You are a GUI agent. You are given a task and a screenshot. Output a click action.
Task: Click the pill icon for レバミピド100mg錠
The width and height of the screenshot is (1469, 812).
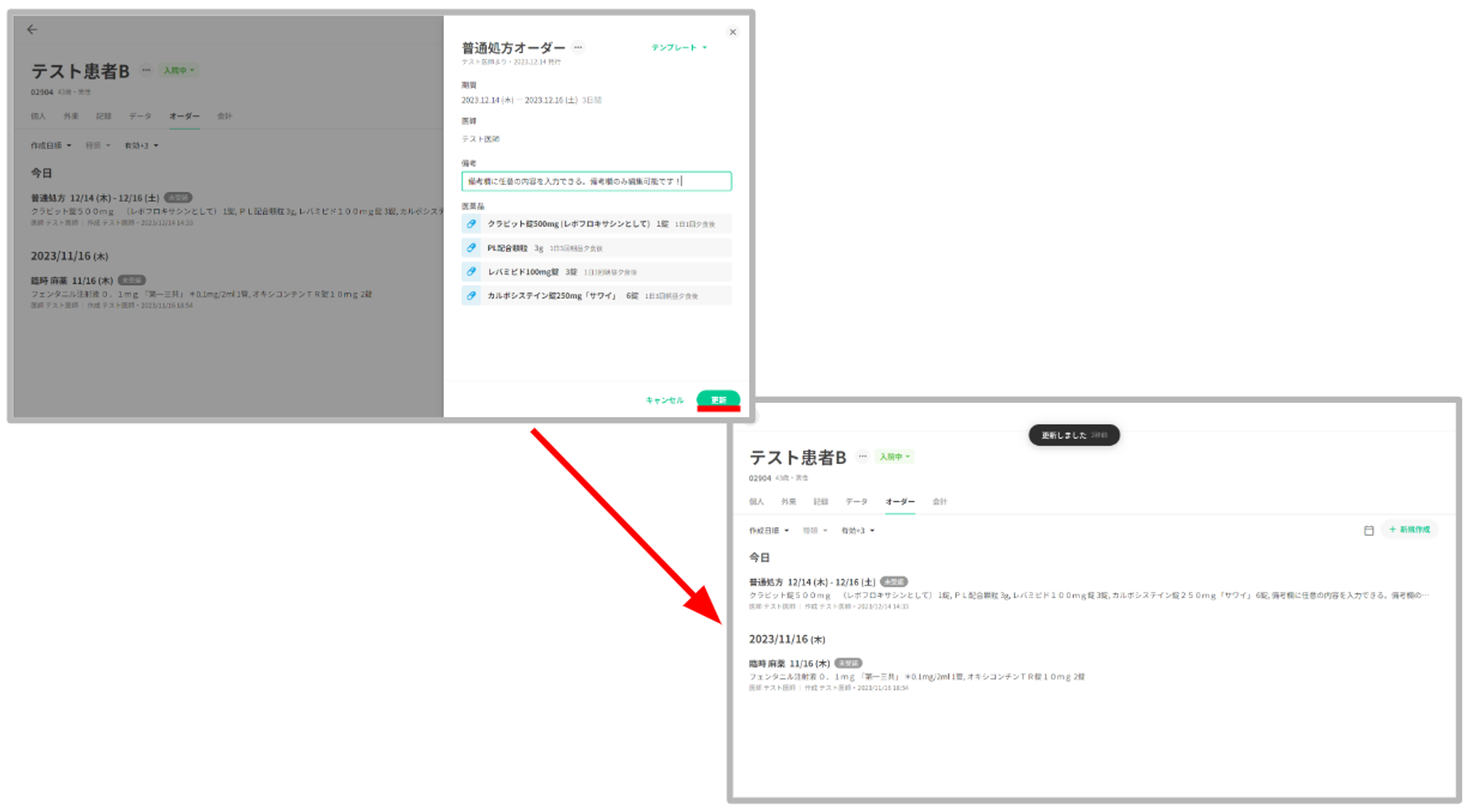pyautogui.click(x=472, y=272)
